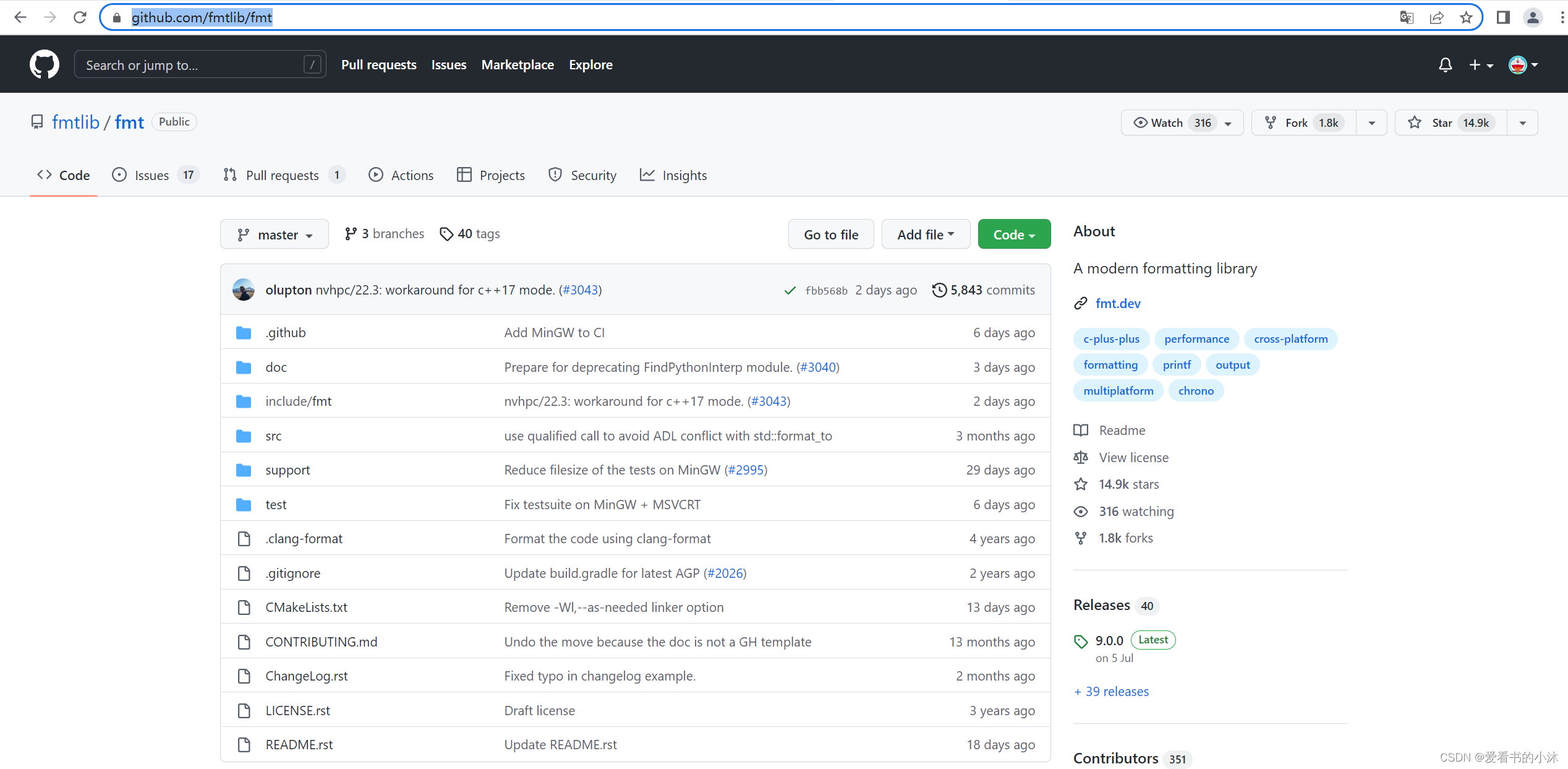Click the green commit status checkmark

[790, 290]
